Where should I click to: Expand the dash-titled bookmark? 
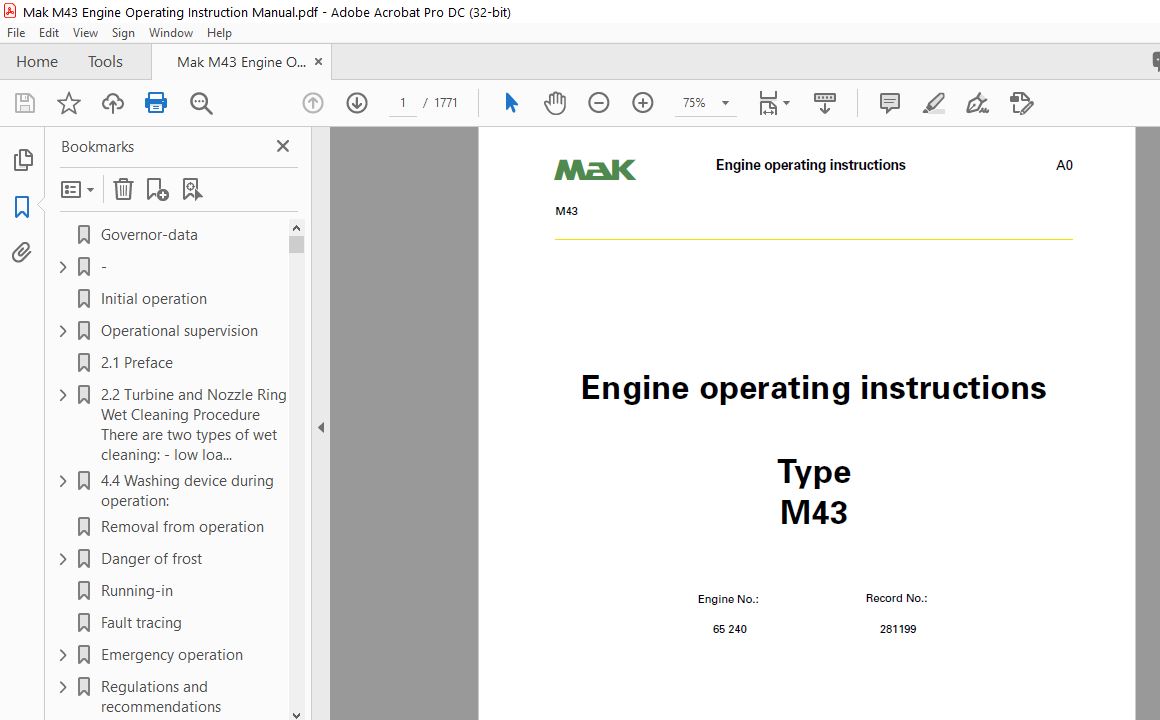pyautogui.click(x=63, y=267)
